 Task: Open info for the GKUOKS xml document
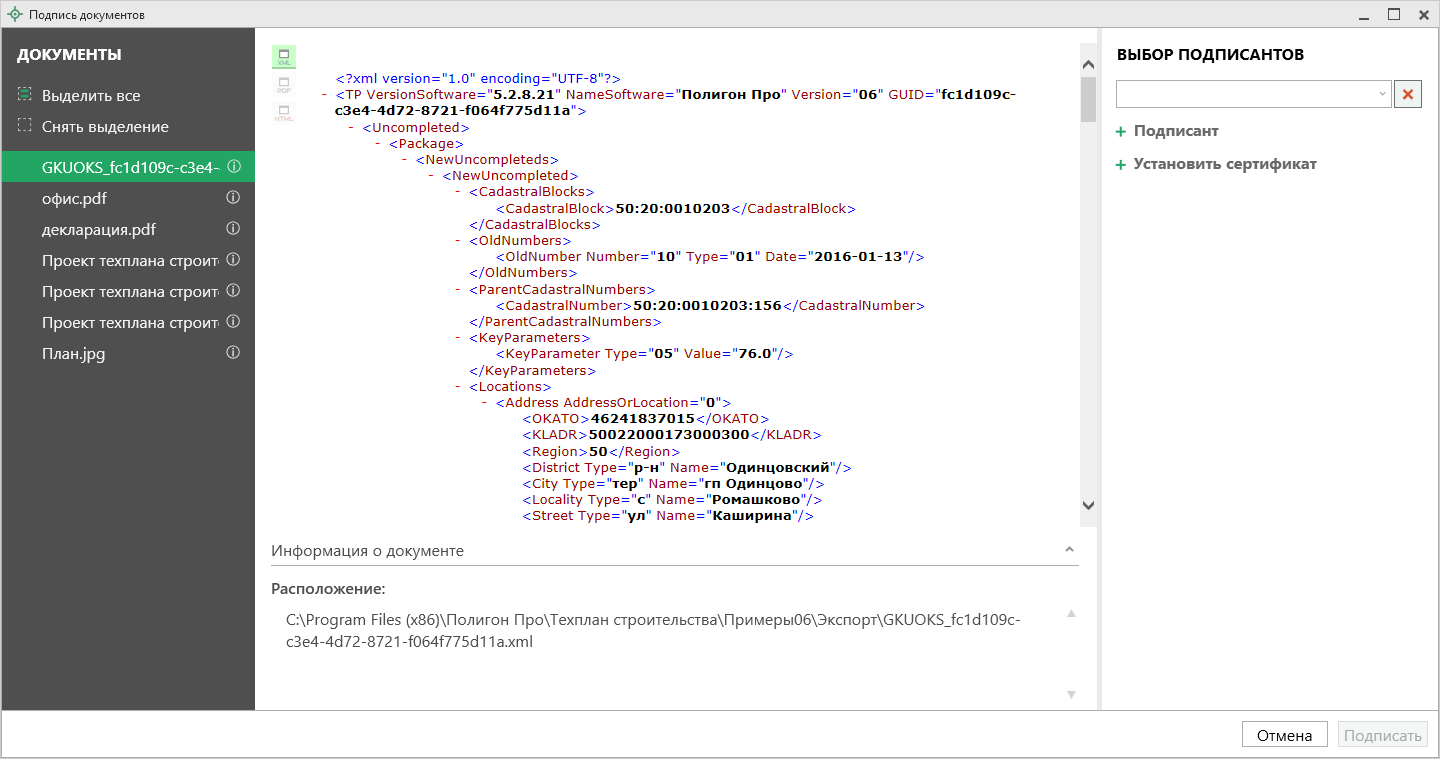234,167
